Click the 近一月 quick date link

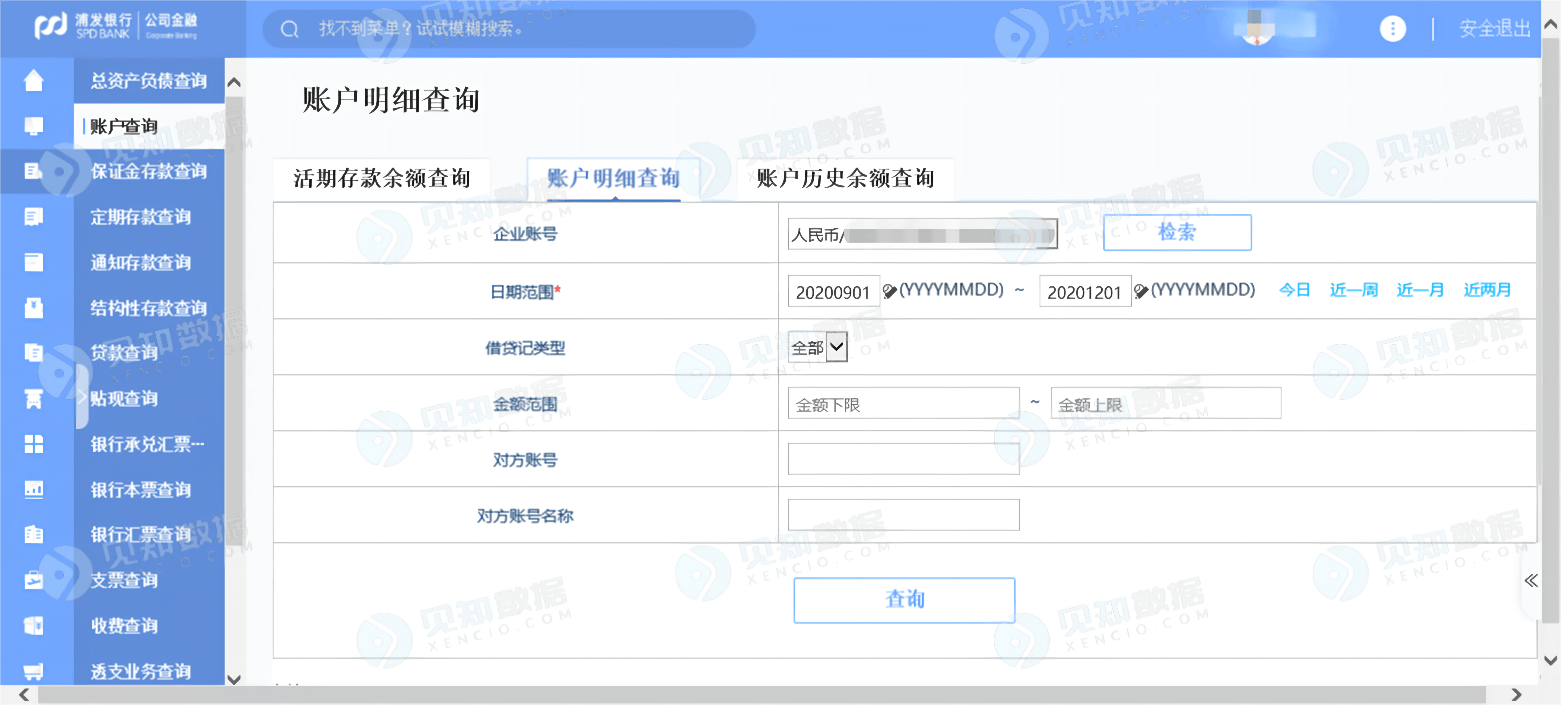coord(1420,290)
